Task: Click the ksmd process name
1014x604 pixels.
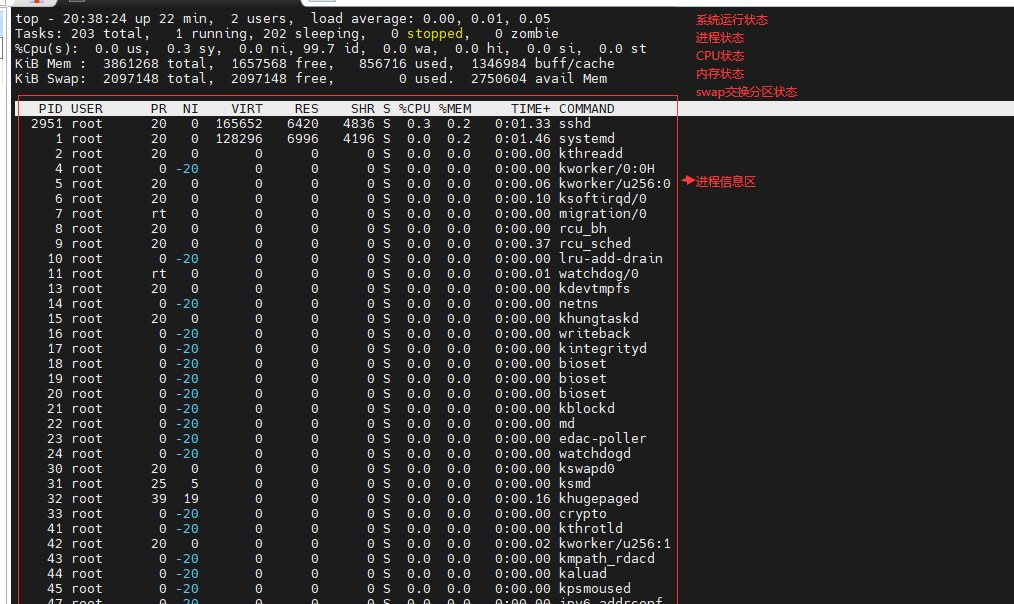Action: (x=575, y=484)
